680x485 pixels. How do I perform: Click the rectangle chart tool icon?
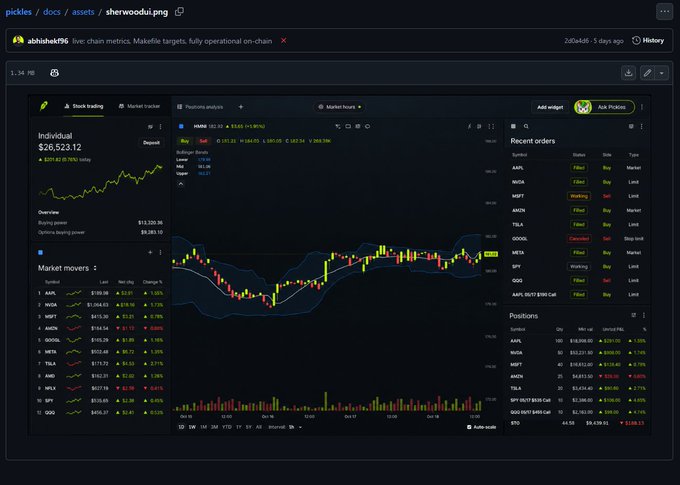pyautogui.click(x=348, y=126)
